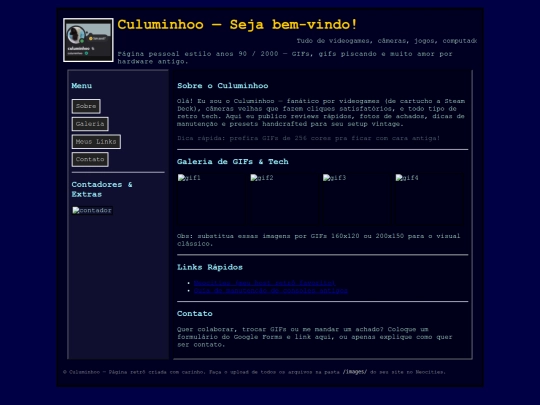Image resolution: width=540 pixels, height=405 pixels.
Task: Select the Contato menu button
Action: pyautogui.click(x=90, y=159)
